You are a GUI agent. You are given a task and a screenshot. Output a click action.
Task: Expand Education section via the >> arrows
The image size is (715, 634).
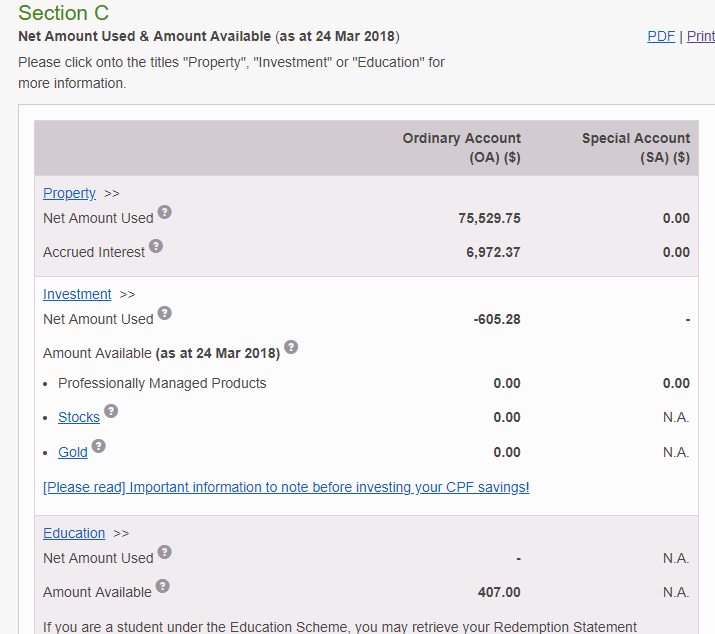tap(121, 534)
